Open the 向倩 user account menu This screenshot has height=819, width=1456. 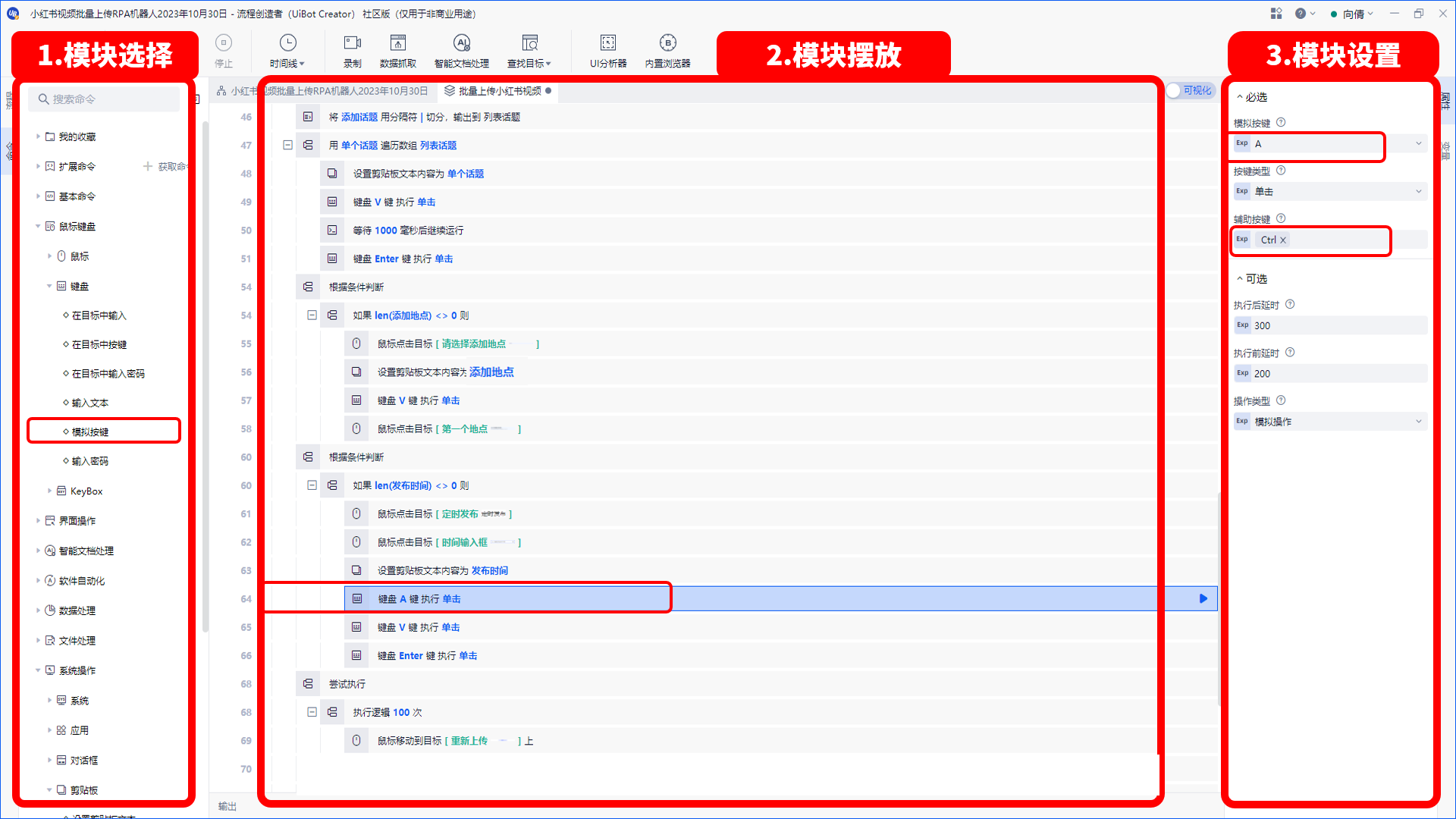tap(1352, 14)
